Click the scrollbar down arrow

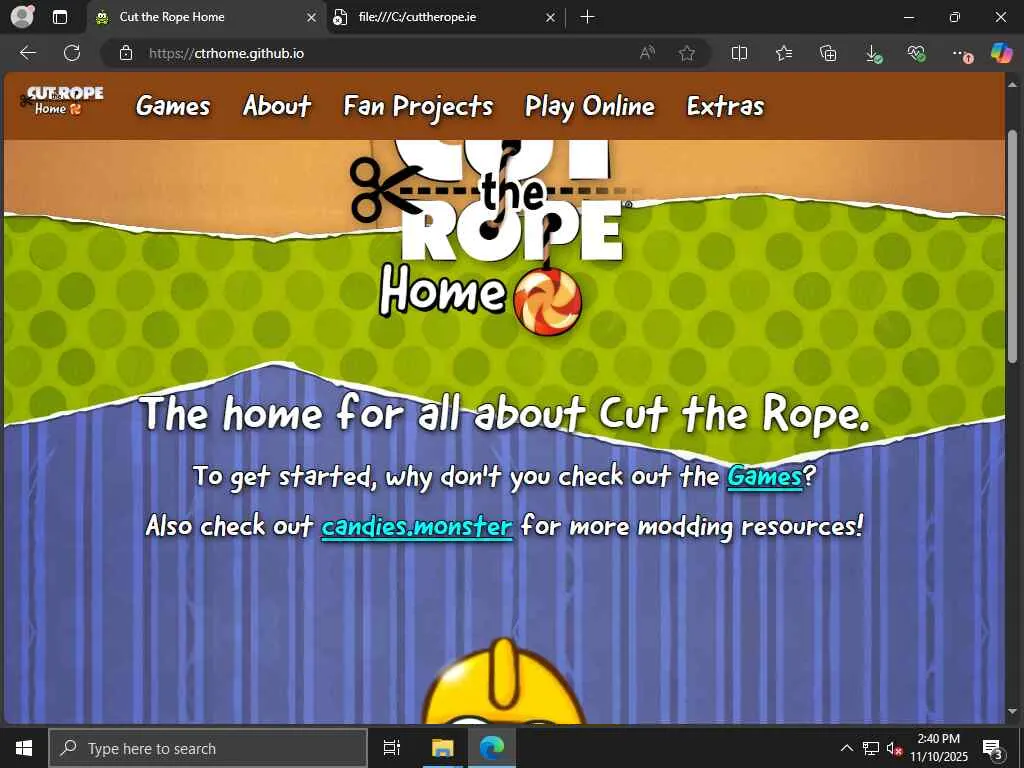click(x=1012, y=711)
